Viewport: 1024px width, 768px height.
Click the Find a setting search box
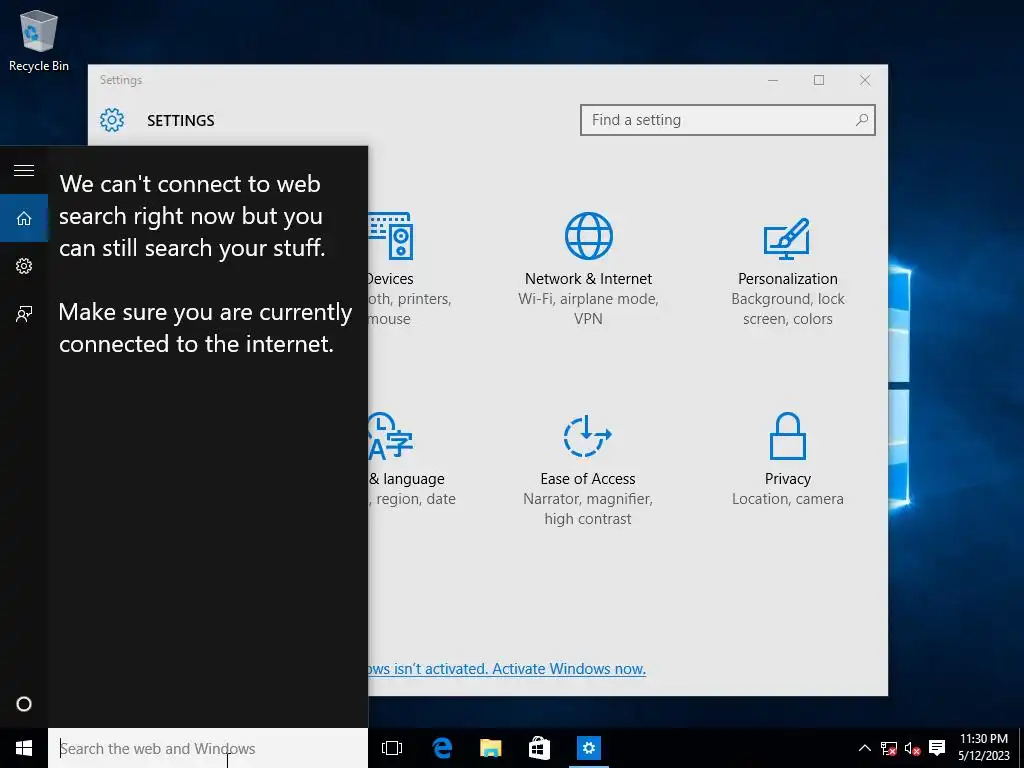click(728, 120)
